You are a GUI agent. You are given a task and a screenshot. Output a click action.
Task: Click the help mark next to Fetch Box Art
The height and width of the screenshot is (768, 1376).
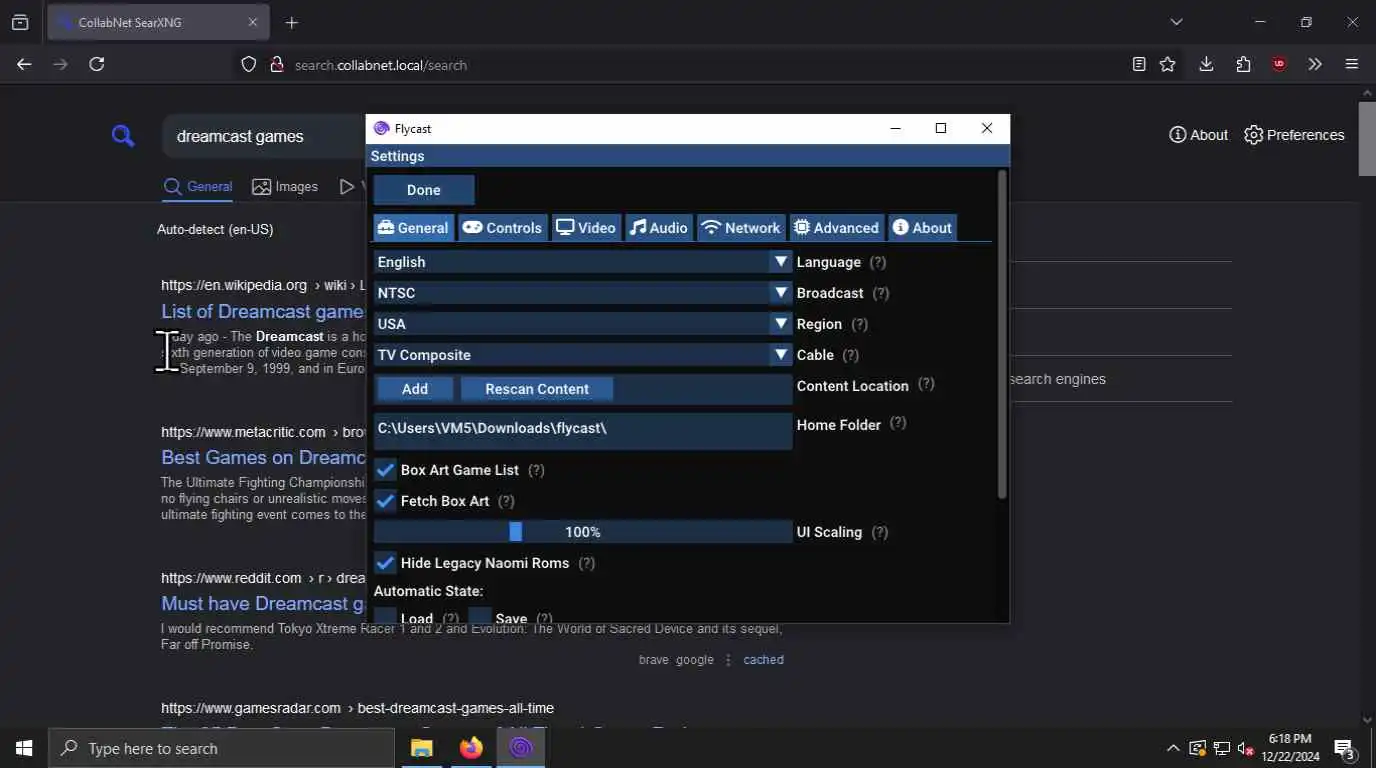506,501
